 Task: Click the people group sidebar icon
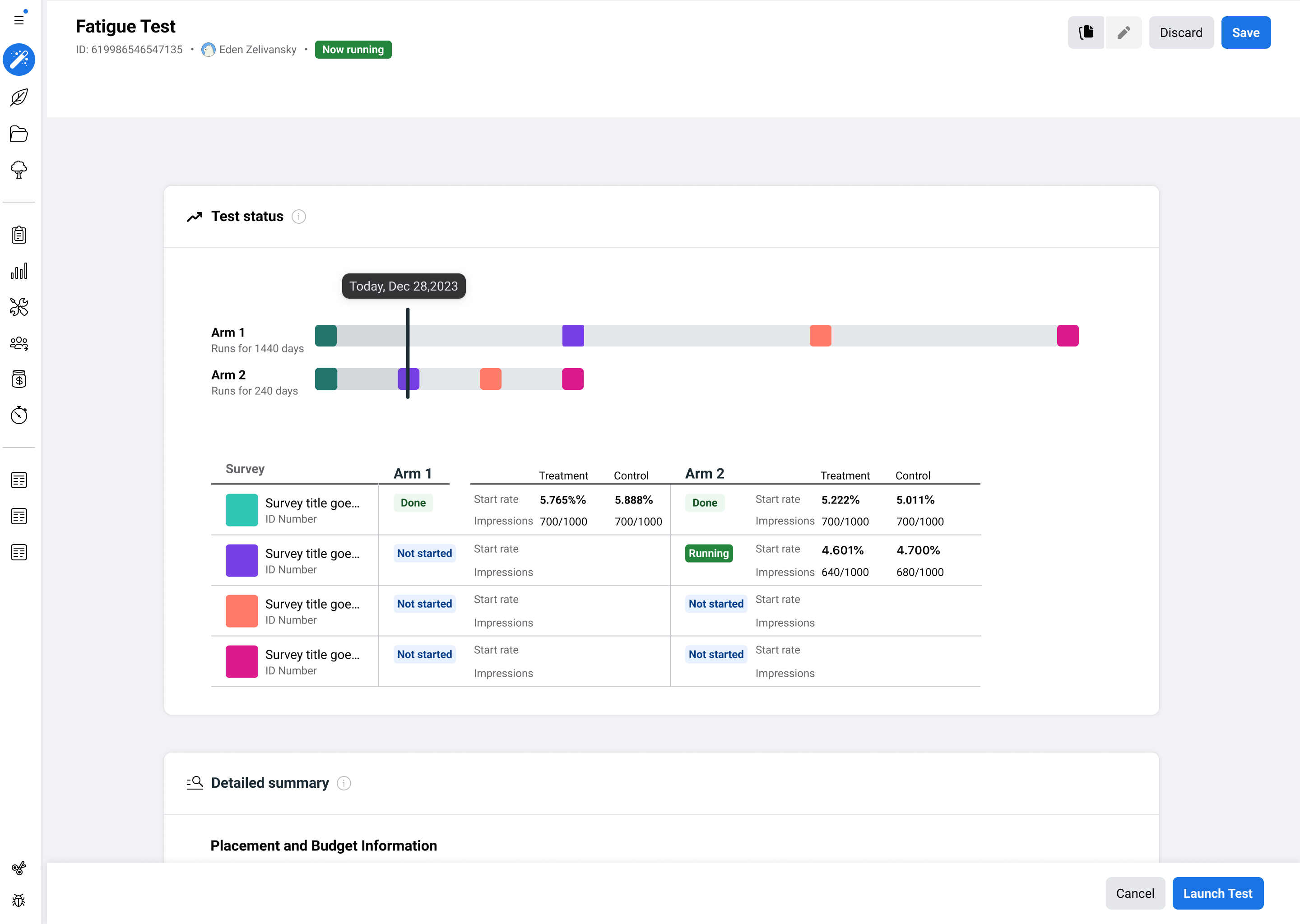pyautogui.click(x=19, y=343)
